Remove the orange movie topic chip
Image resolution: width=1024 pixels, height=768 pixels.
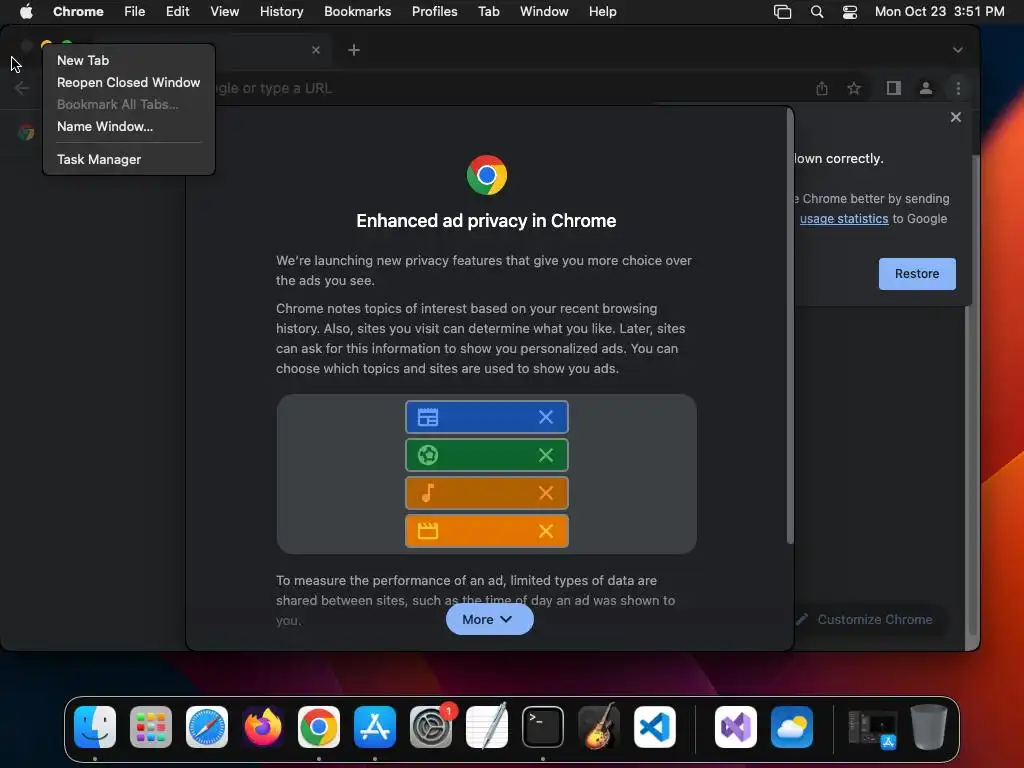(546, 530)
